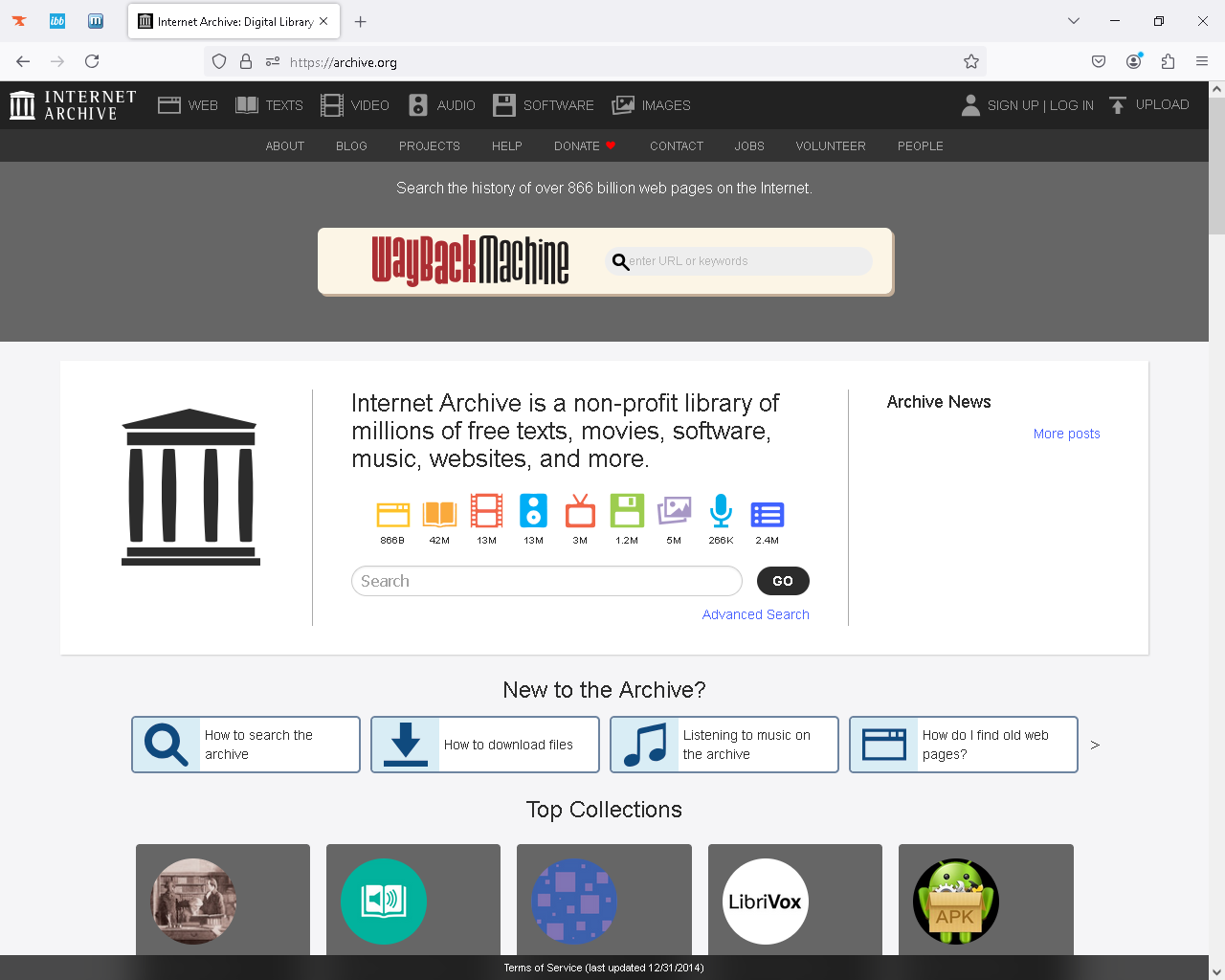Viewport: 1225px width, 980px height.
Task: Select the film strip video icon with 13M items
Action: point(486,511)
